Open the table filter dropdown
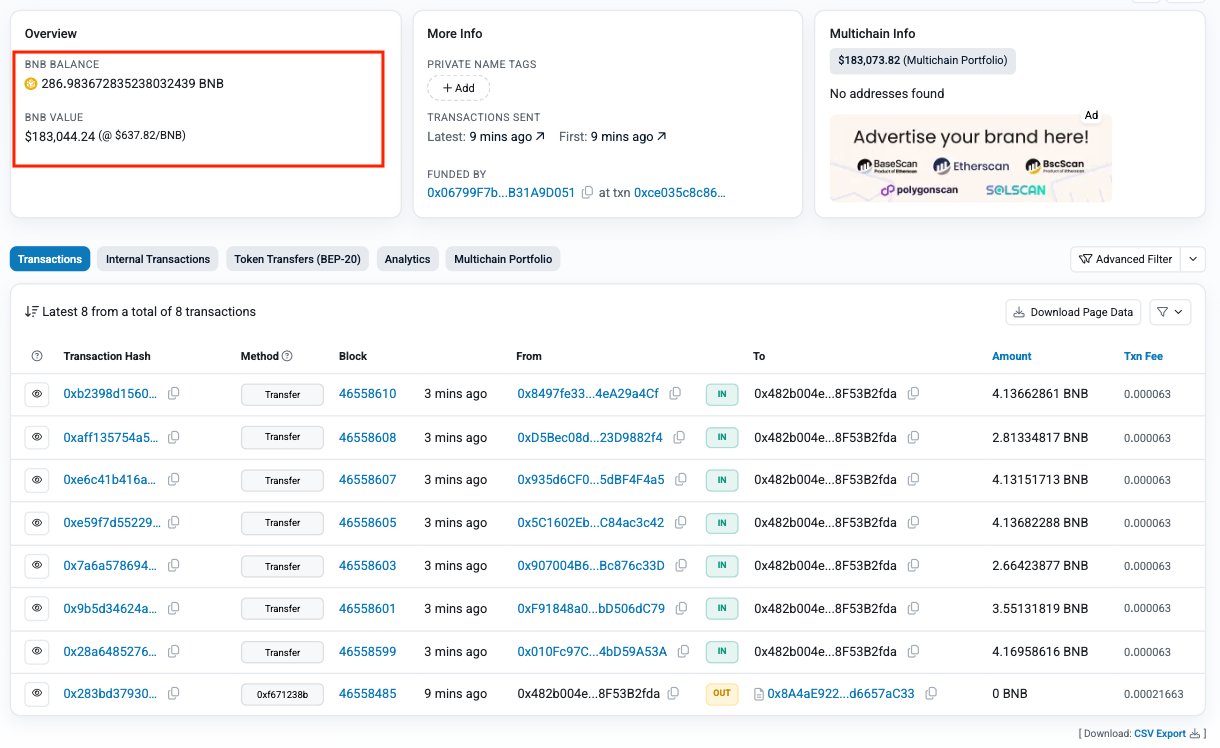This screenshot has width=1220, height=748. tap(1170, 312)
